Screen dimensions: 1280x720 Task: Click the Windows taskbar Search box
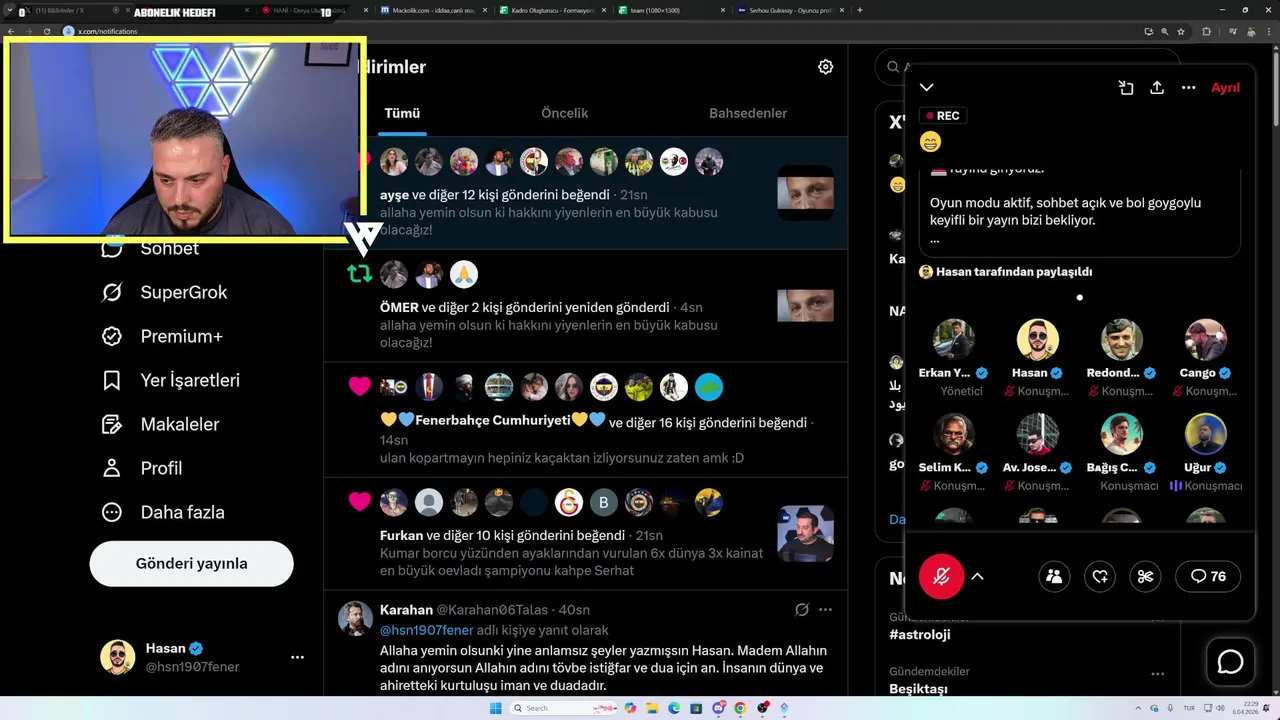pyautogui.click(x=563, y=708)
